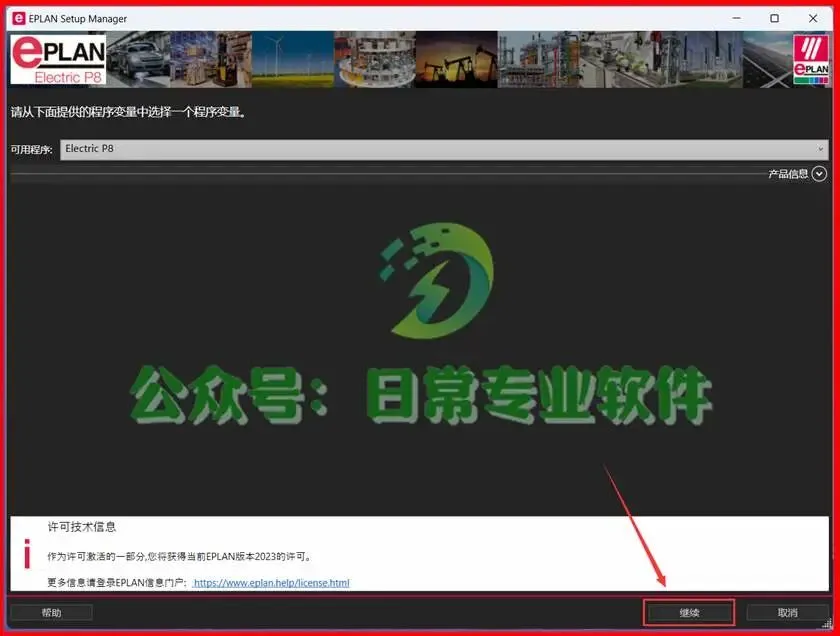Screen dimensions: 840x636
Task: Minimize the EPLAN Setup Manager window
Action: (x=737, y=18)
